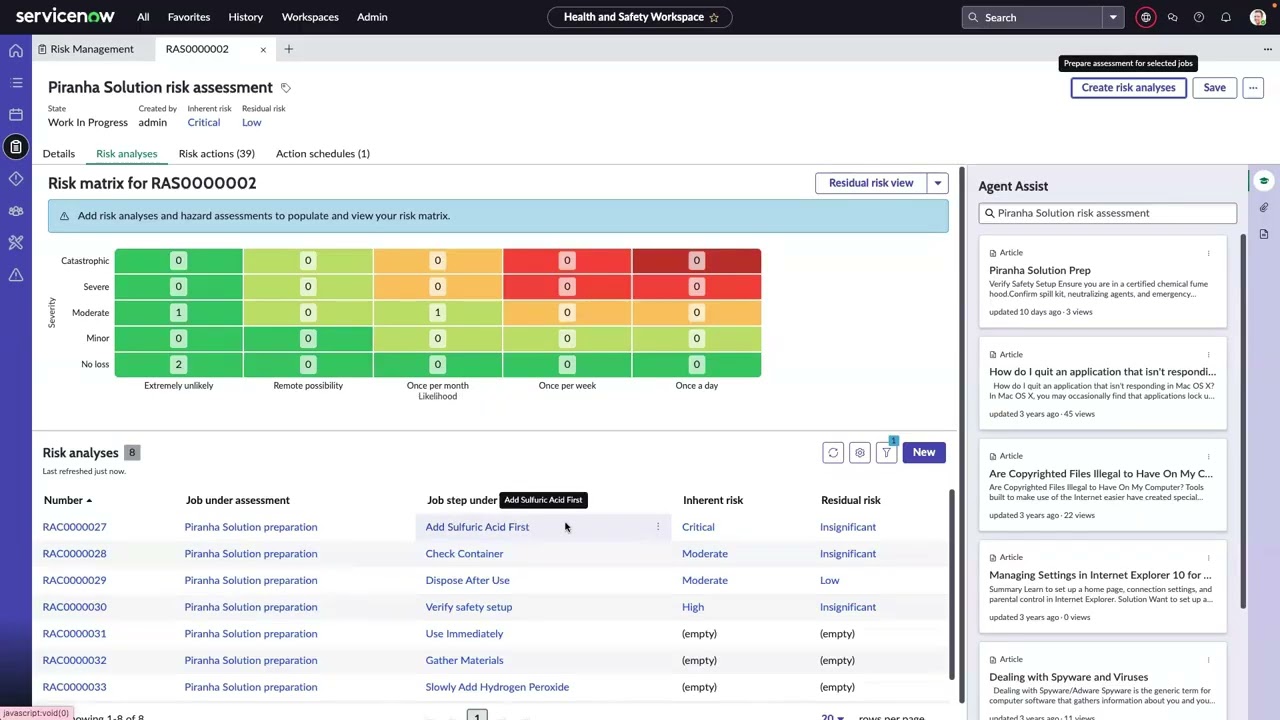Screen dimensions: 1280x720
Task: Open the more actions menu beside Save
Action: pos(1252,88)
